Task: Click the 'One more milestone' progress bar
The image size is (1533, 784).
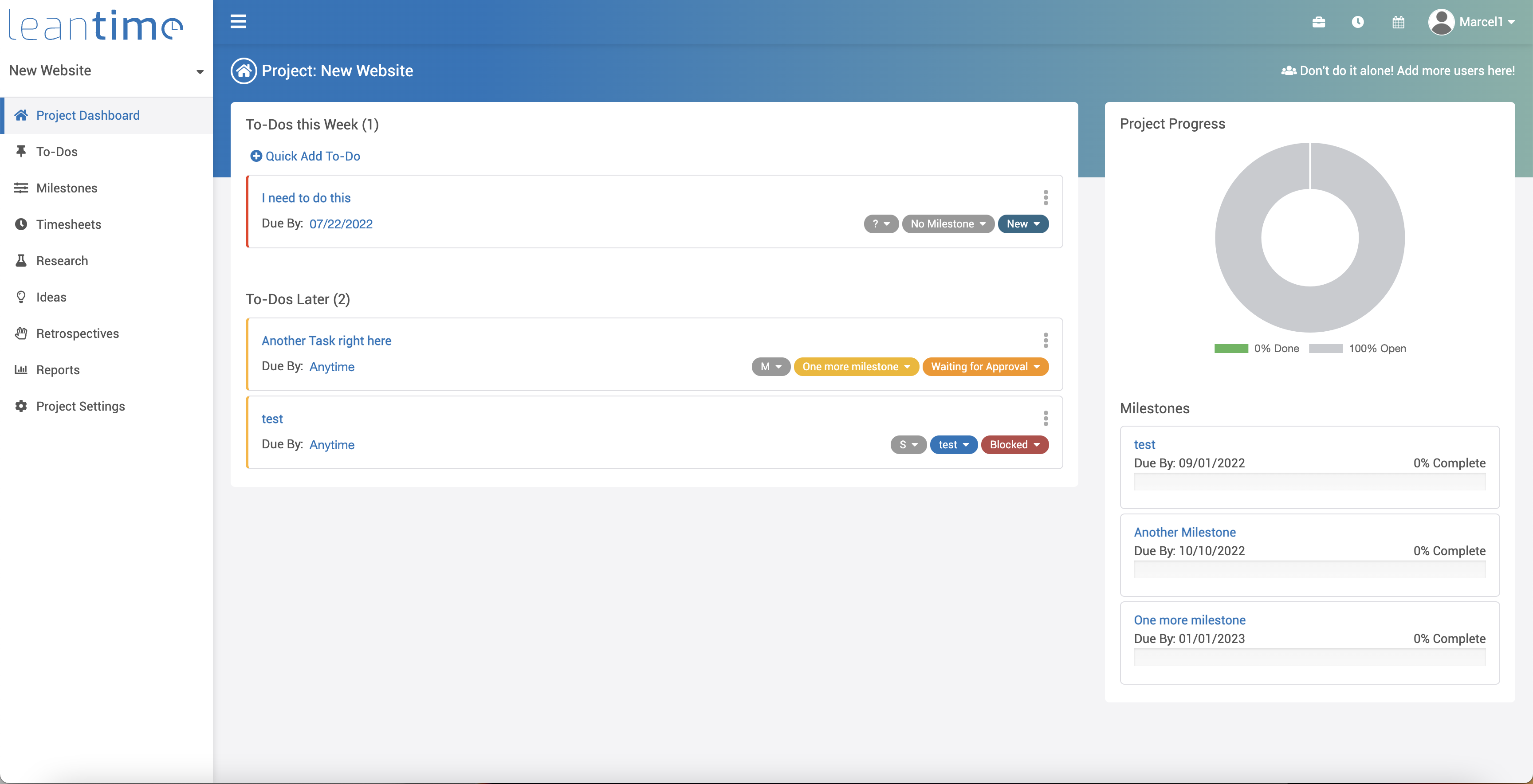Action: pos(1309,657)
